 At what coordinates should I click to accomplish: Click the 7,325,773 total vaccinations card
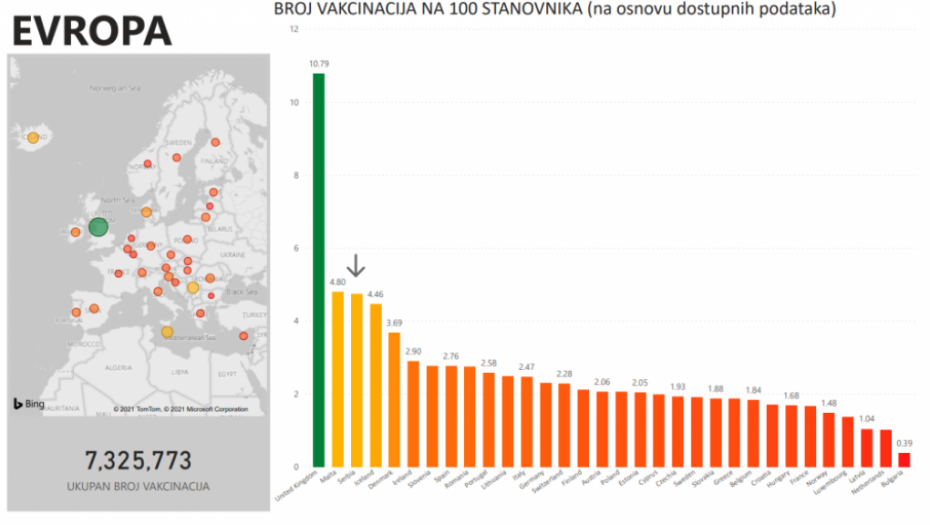pos(138,462)
